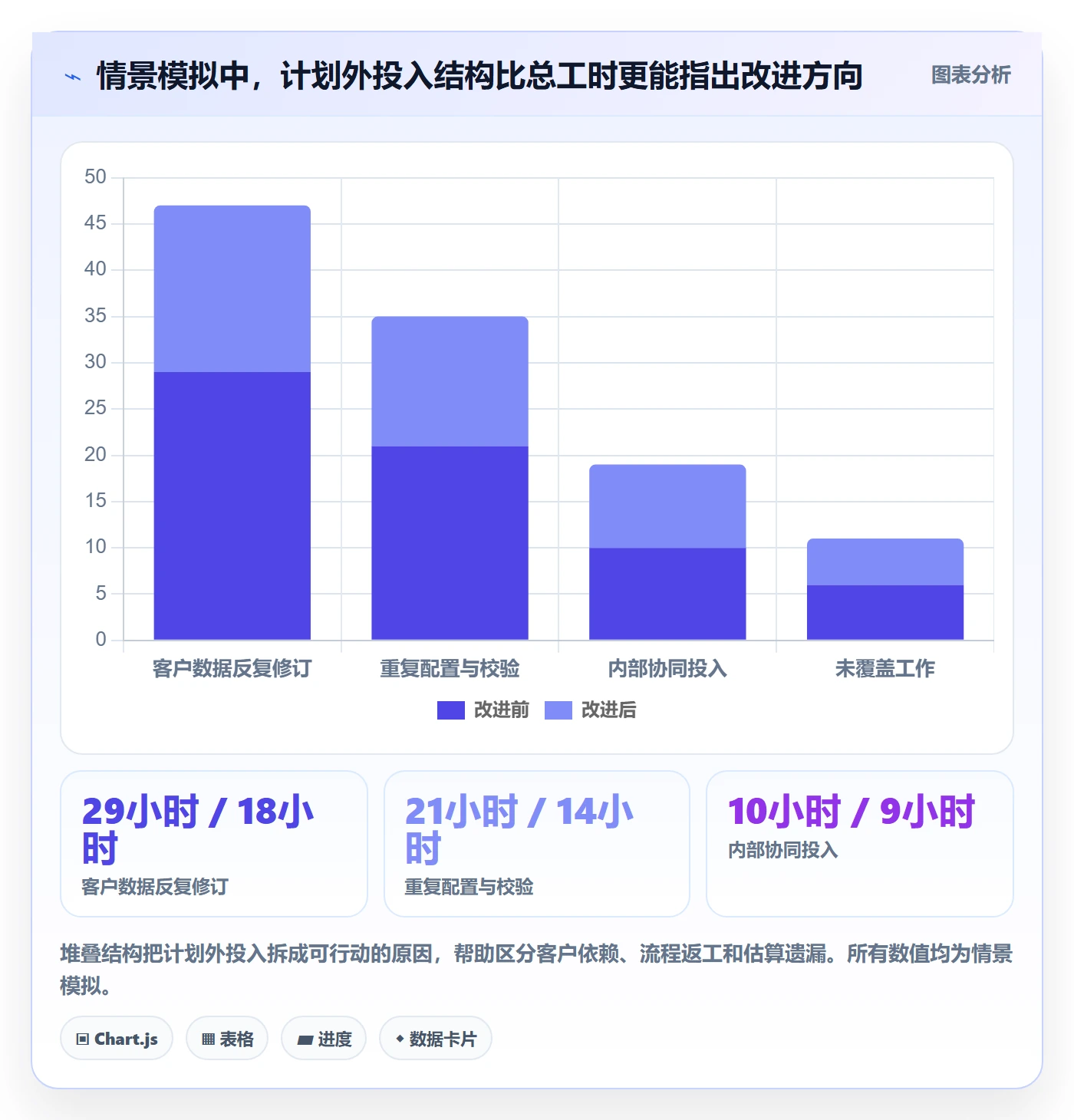Click the dark 改进前 bar for 重复配置与校验
This screenshot has width=1074, height=1120.
[x=450, y=543]
